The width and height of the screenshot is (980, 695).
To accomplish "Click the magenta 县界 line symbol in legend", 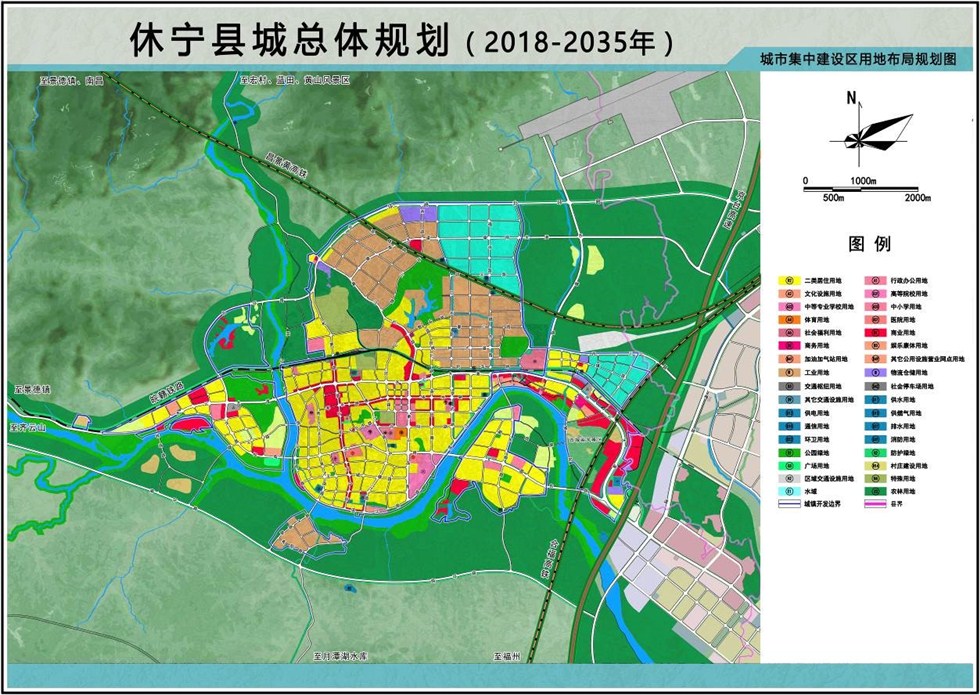I will pyautogui.click(x=874, y=505).
